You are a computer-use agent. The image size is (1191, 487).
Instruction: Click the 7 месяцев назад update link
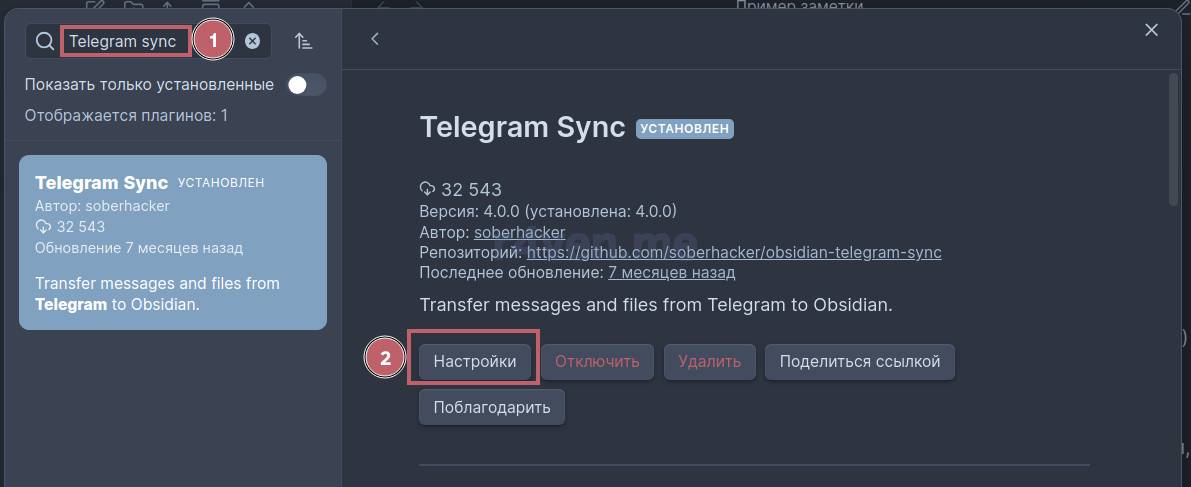click(x=671, y=272)
